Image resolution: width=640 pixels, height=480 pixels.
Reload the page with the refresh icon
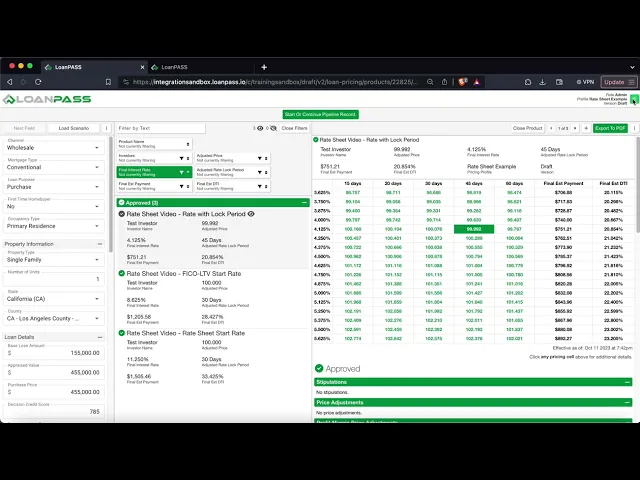(x=38, y=82)
